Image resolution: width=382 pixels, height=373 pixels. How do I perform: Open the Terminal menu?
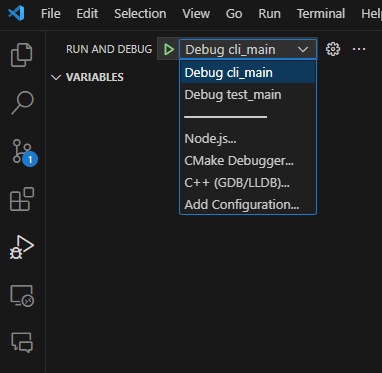(321, 14)
